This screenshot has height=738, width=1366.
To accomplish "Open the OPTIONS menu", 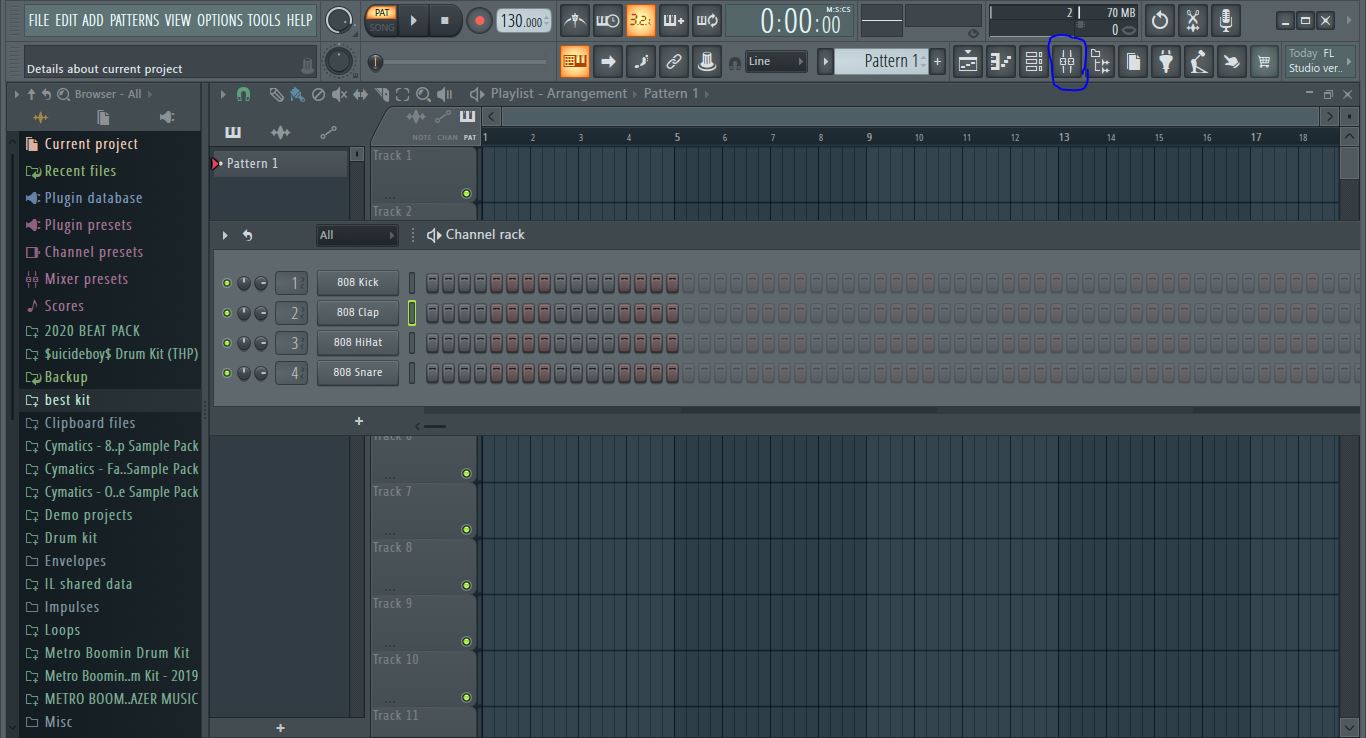I will pos(219,20).
